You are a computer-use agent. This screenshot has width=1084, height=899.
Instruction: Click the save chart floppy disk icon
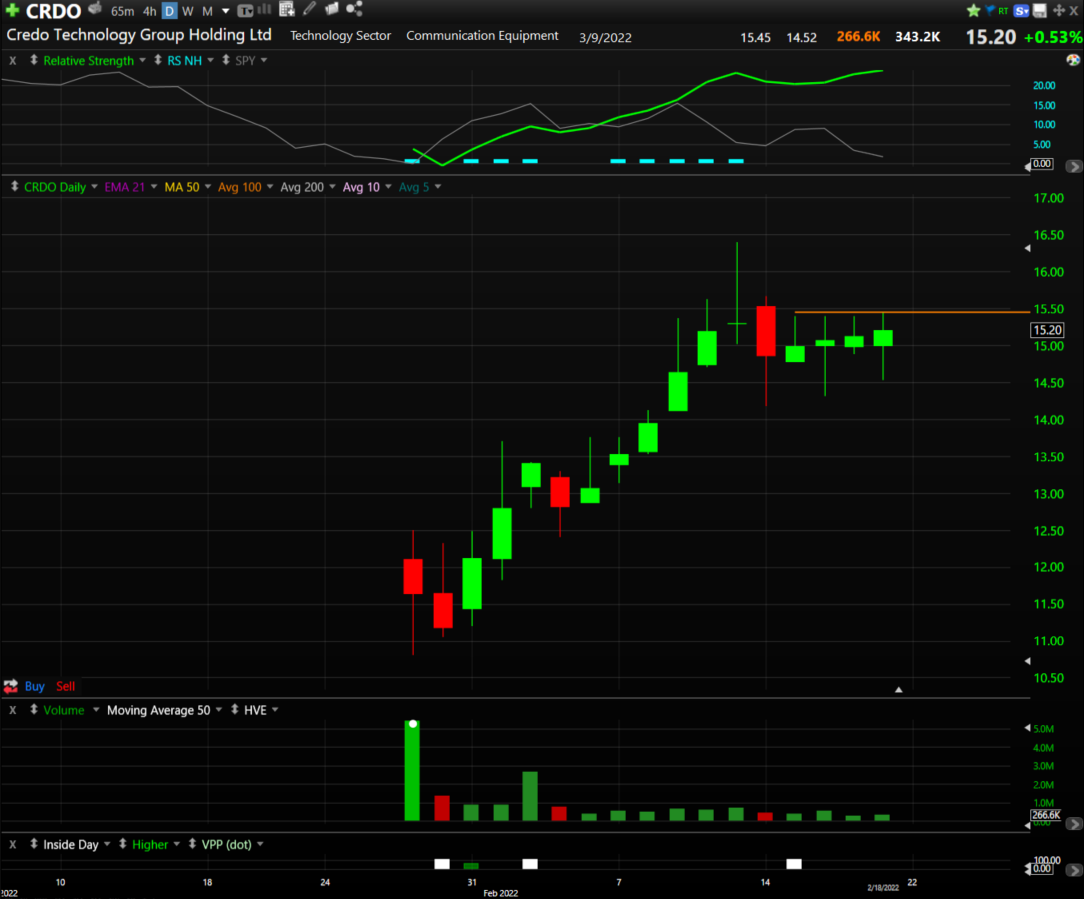pyautogui.click(x=1039, y=10)
